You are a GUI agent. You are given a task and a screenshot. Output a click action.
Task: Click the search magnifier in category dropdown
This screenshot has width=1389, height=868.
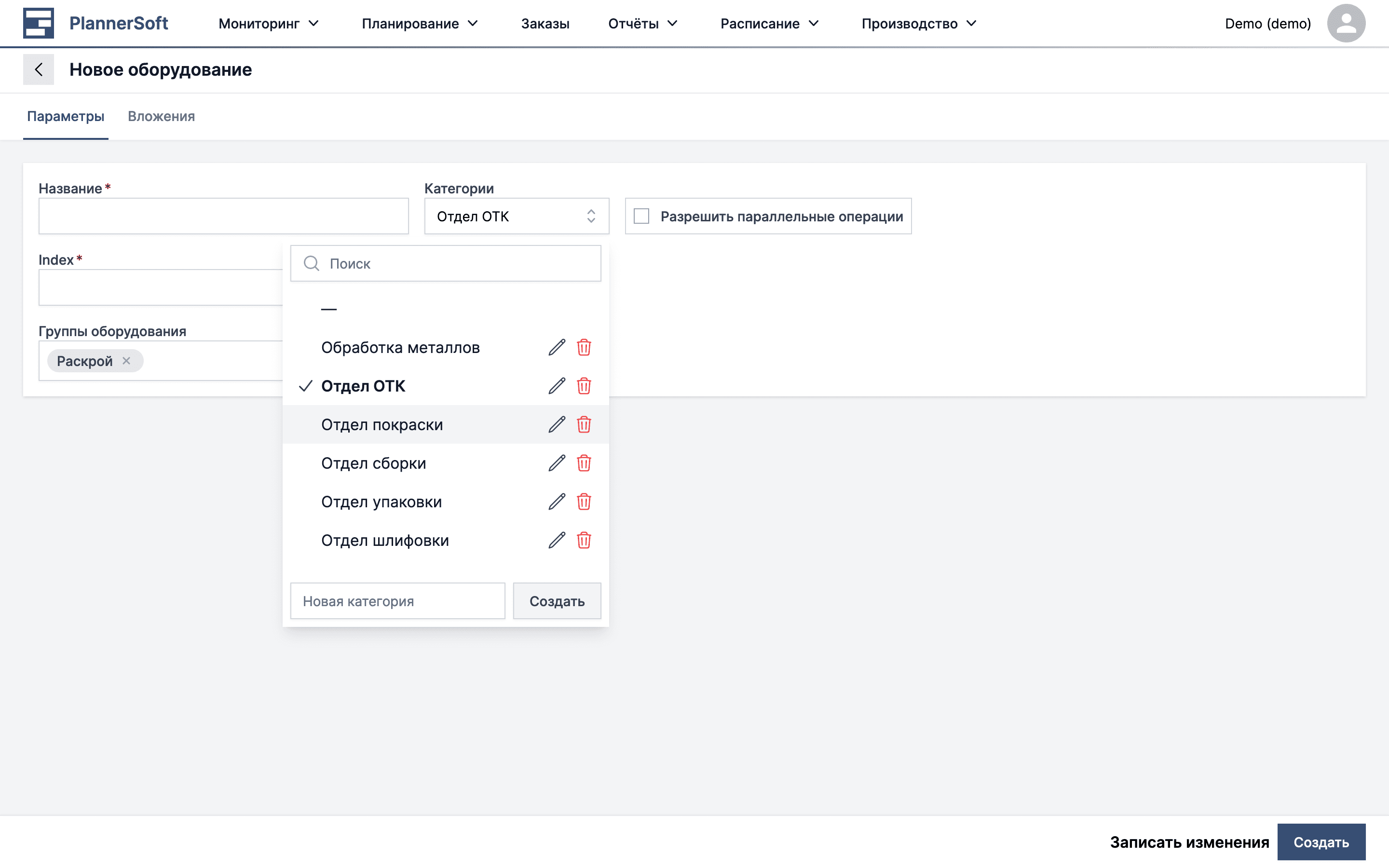pos(311,263)
